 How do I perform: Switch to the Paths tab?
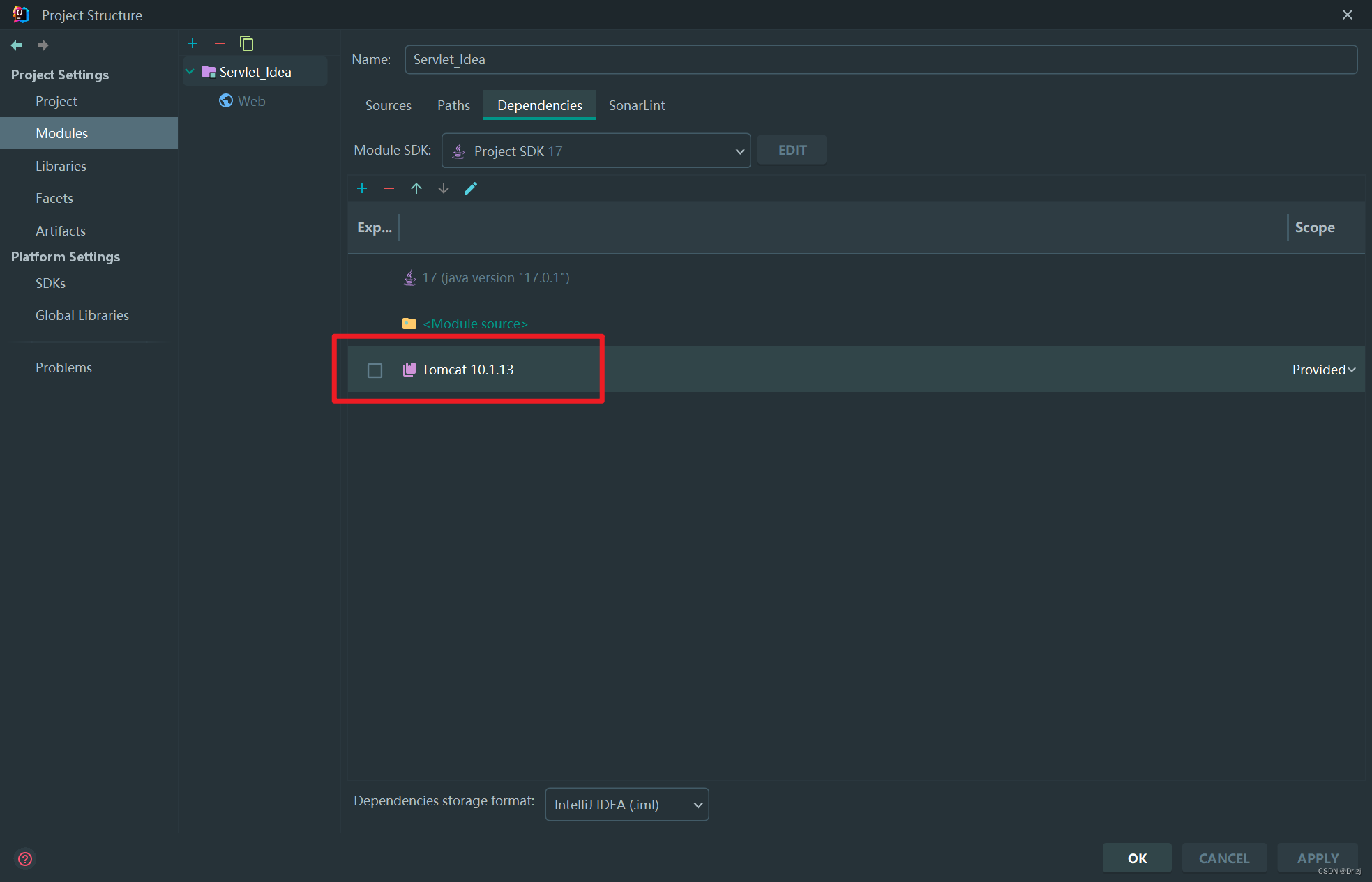pyautogui.click(x=453, y=105)
